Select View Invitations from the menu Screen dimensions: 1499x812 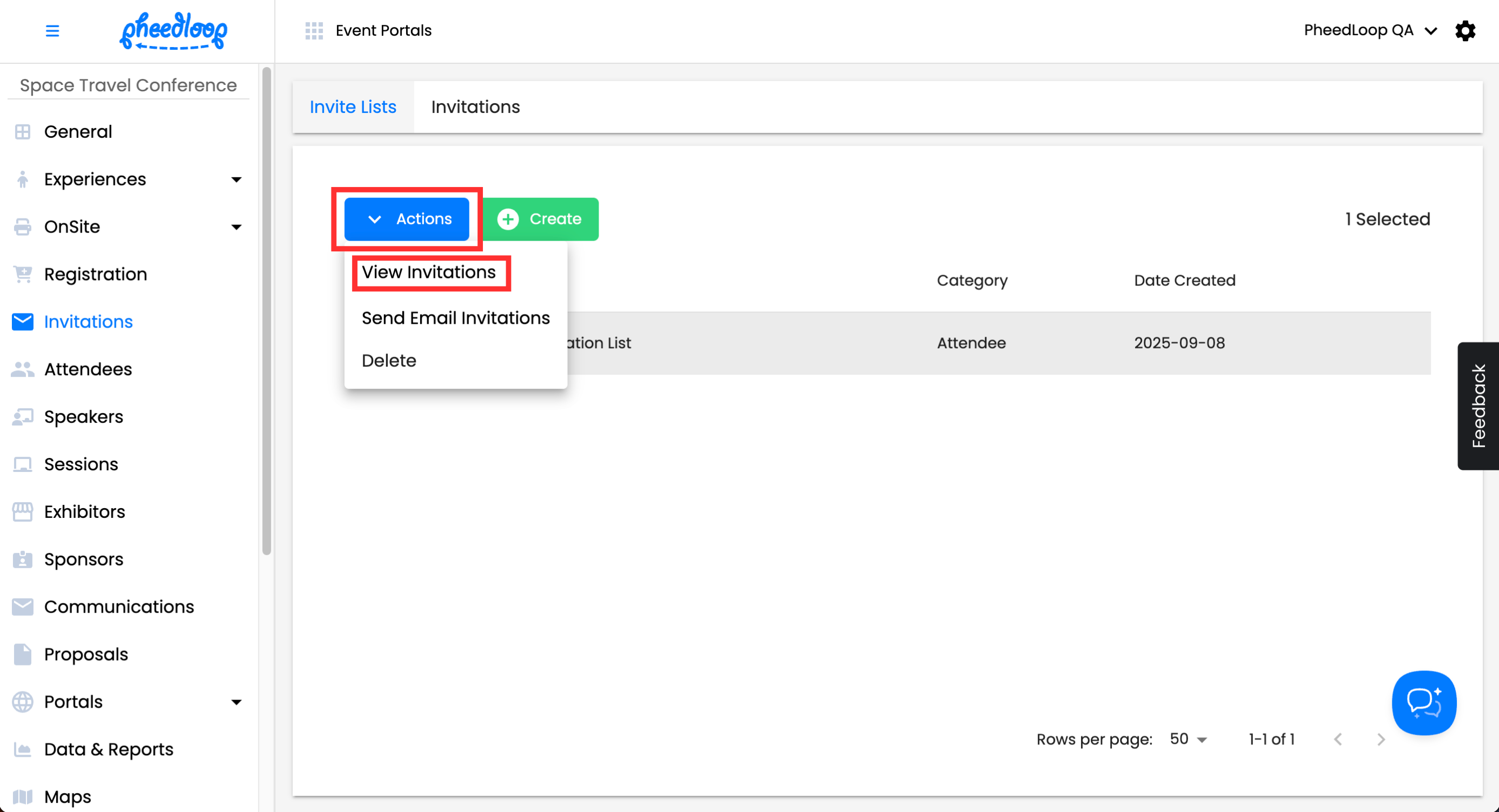[x=429, y=272]
